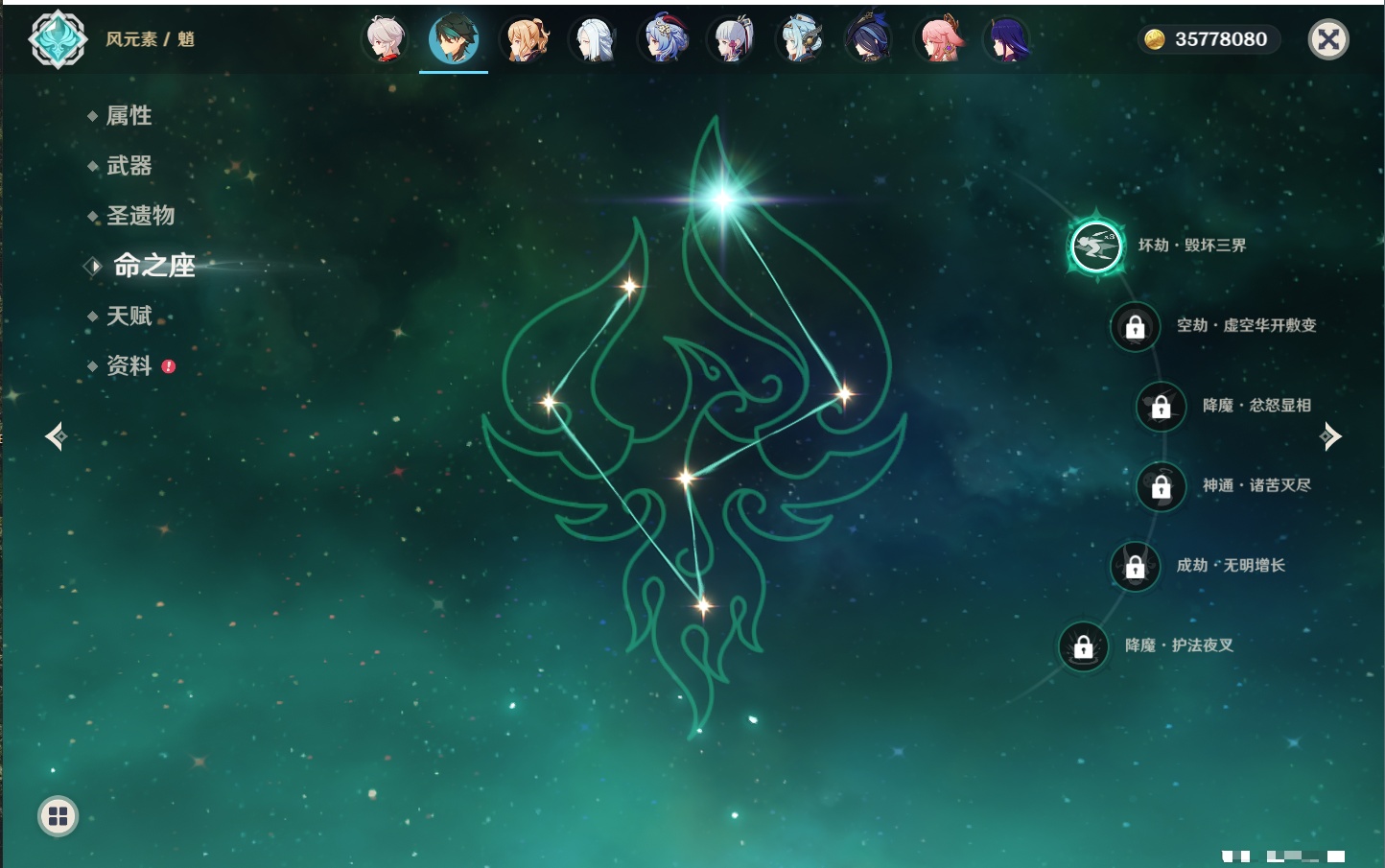Open the 武器 weapon tab
The width and height of the screenshot is (1385, 868).
[129, 166]
